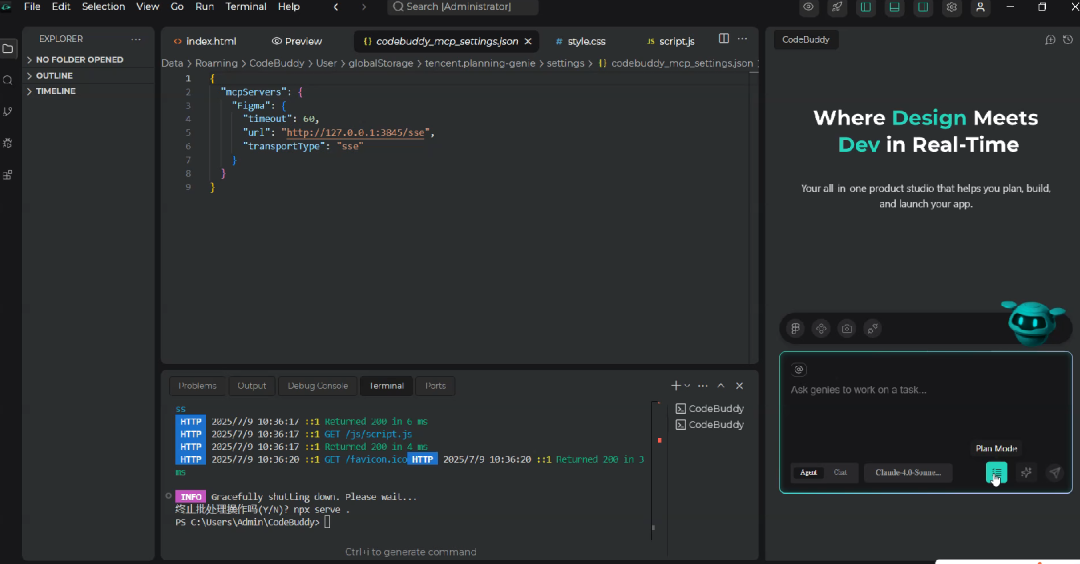Screen dimensions: 1080x564
Task: Open the account profile icon
Action: pos(980,7)
